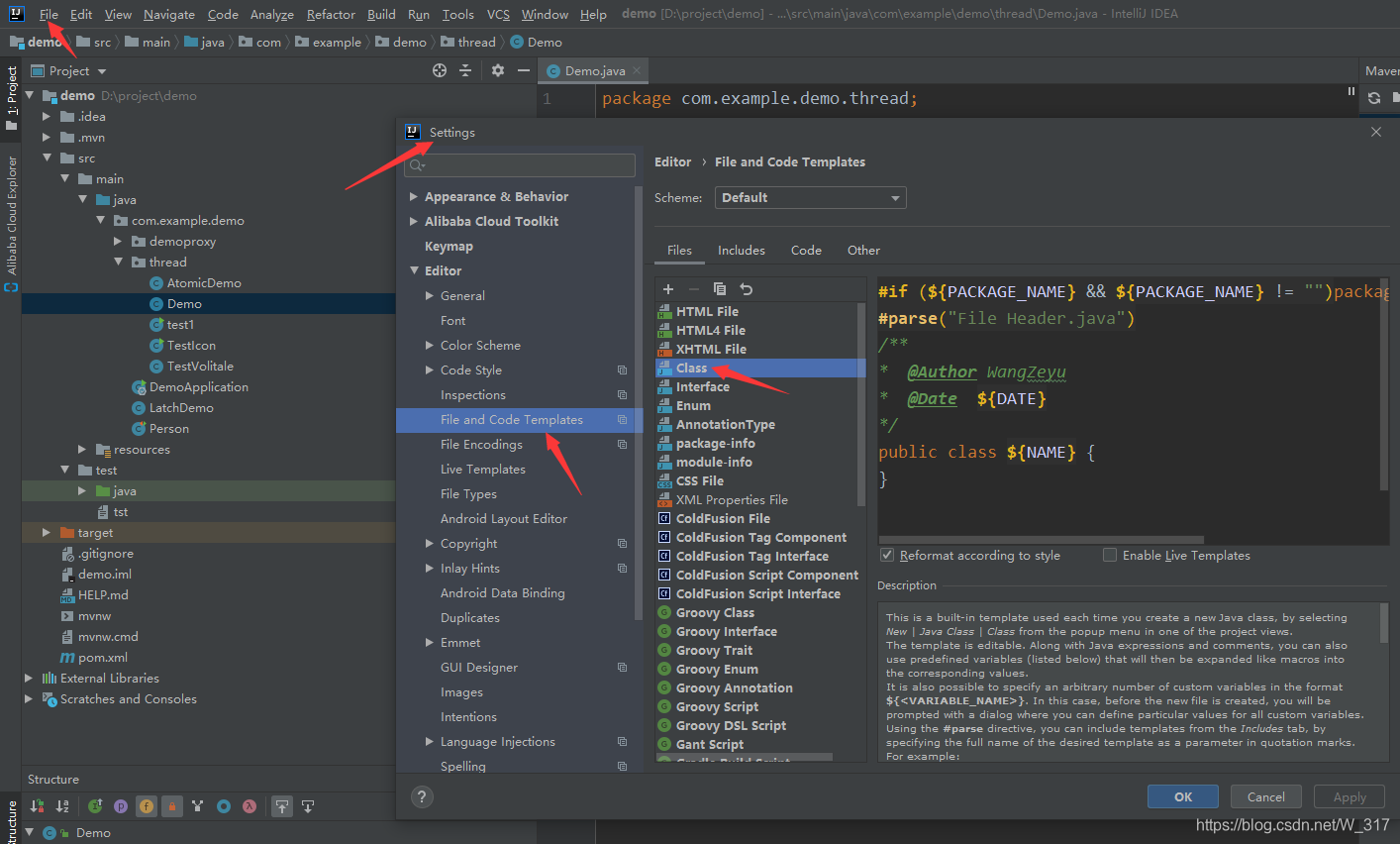Select pom.xml in Project tree
1400x844 pixels.
pos(103,658)
